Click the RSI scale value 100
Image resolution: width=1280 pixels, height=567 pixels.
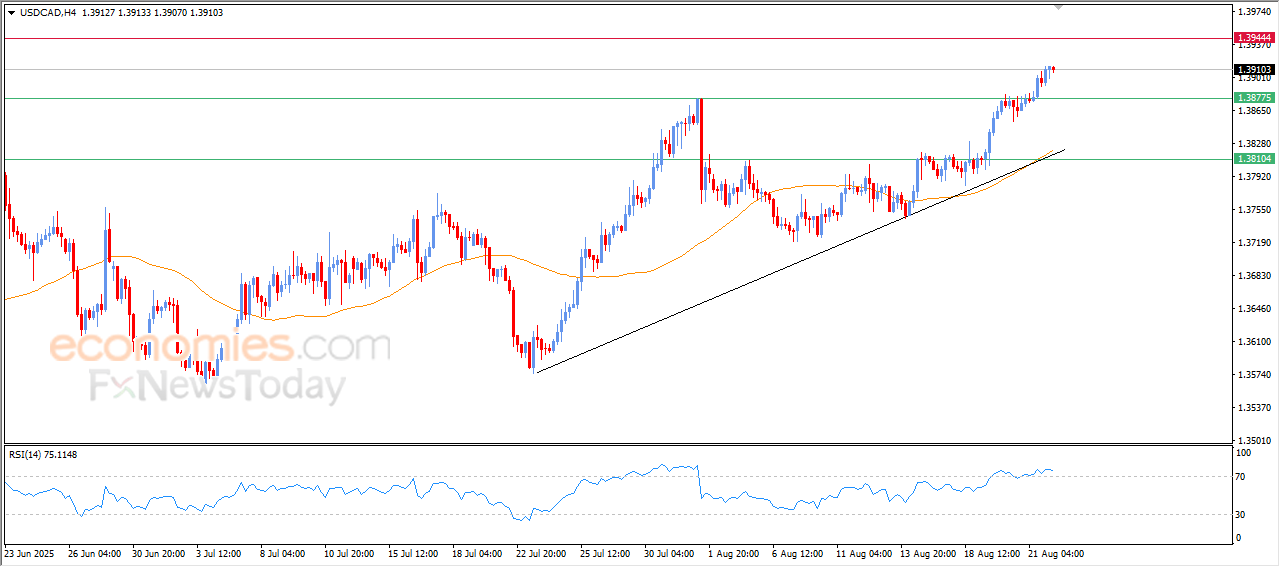point(1245,453)
